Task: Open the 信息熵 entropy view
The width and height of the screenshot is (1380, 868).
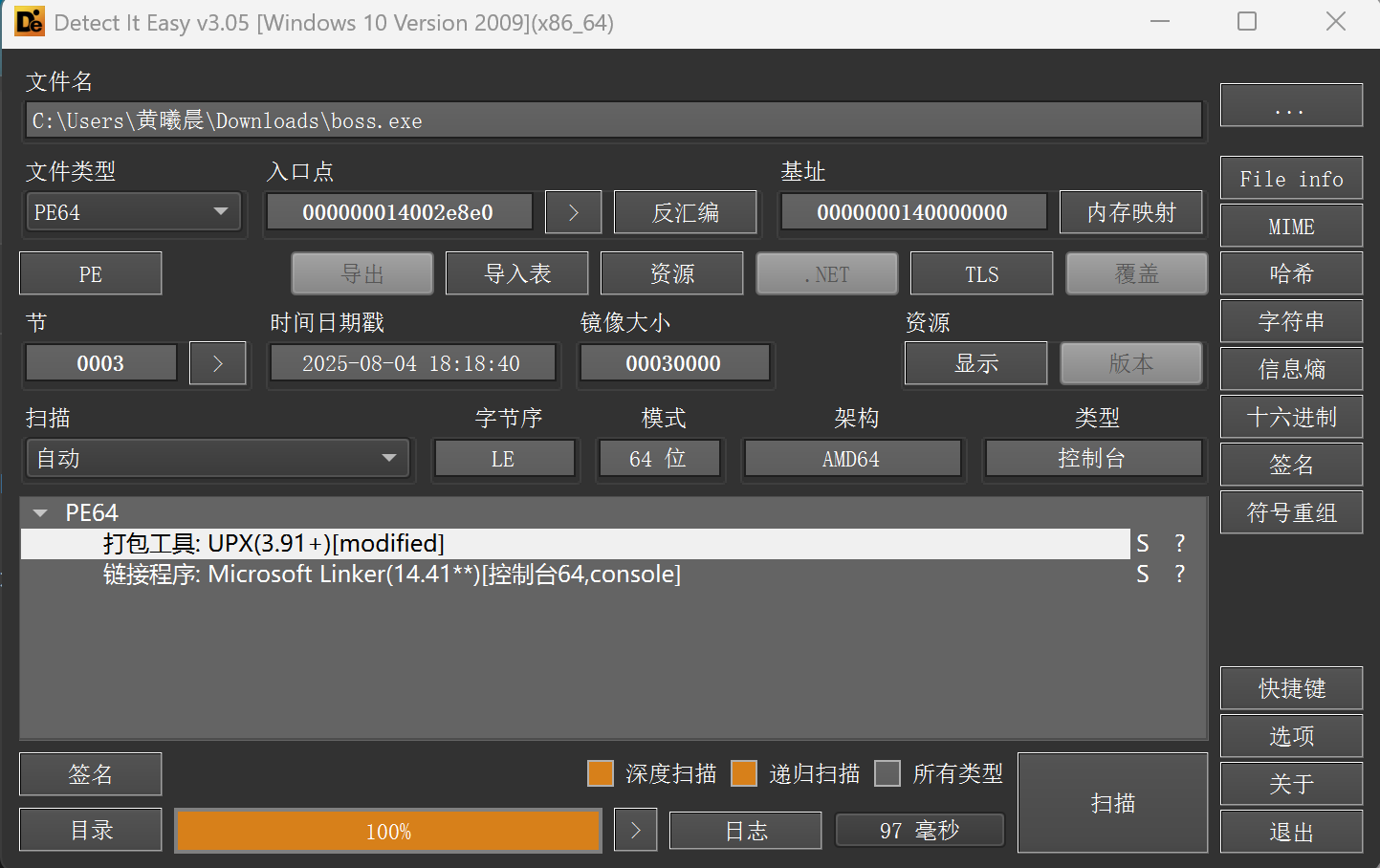Action: (x=1291, y=369)
